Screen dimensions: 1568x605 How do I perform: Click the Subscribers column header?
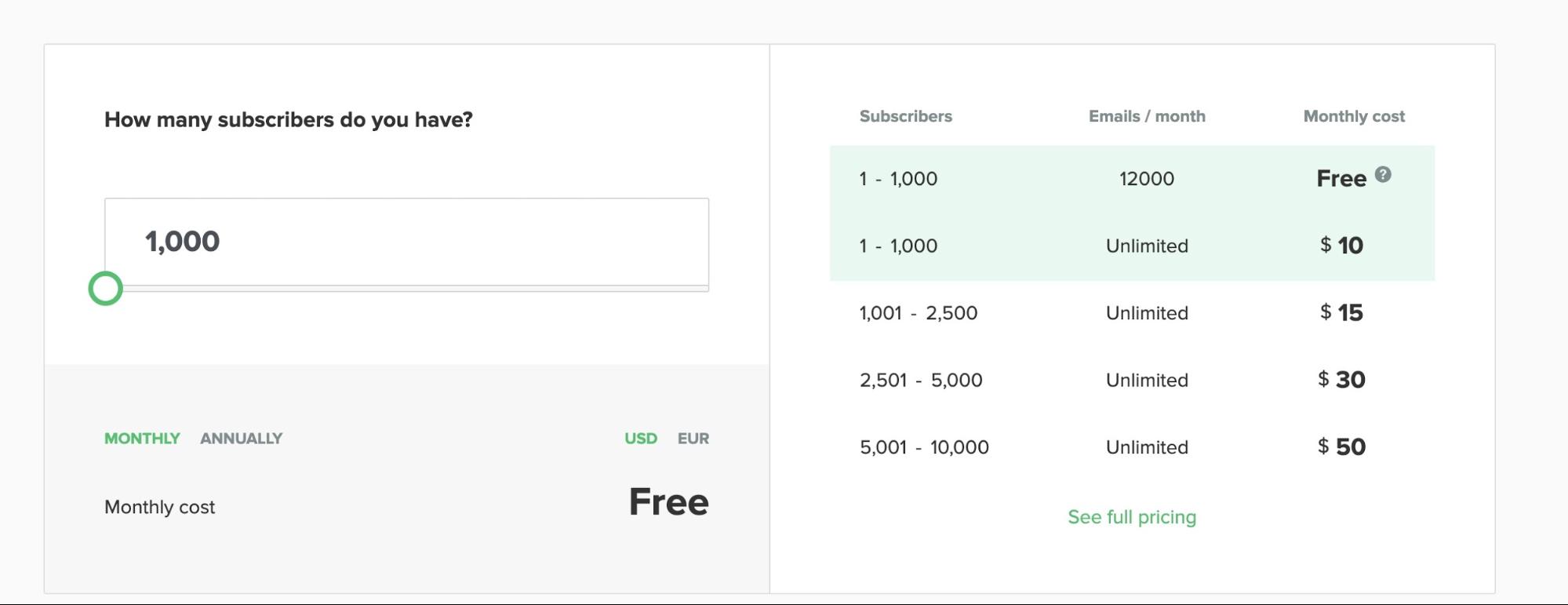click(905, 116)
